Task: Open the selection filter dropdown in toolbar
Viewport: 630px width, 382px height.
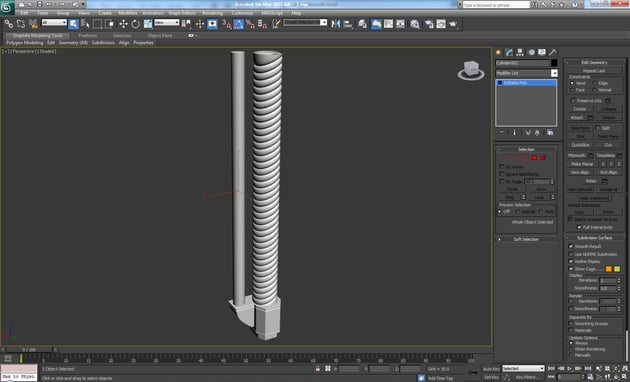Action: 54,23
